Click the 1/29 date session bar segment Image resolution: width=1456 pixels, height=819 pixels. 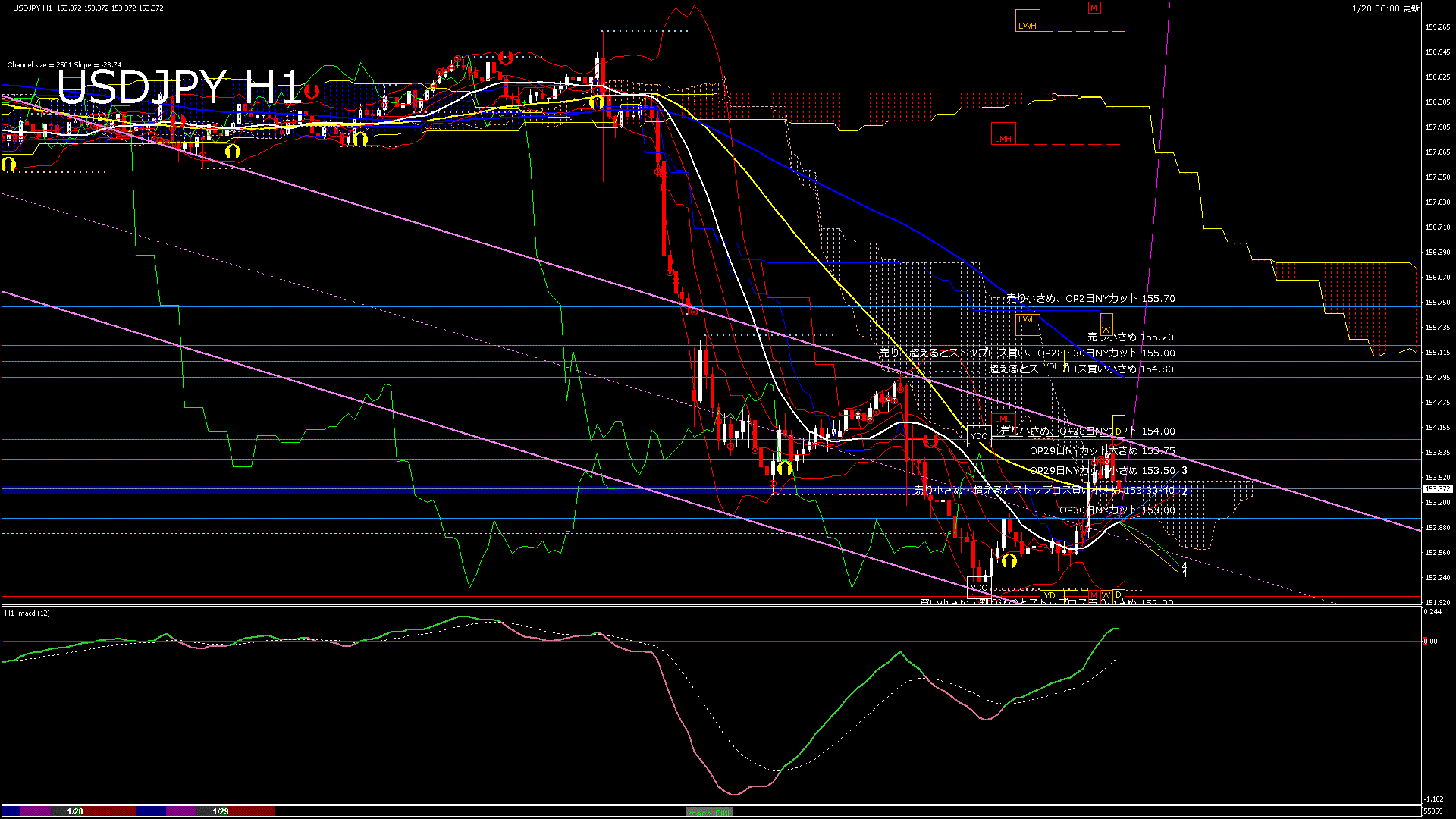coord(221,811)
